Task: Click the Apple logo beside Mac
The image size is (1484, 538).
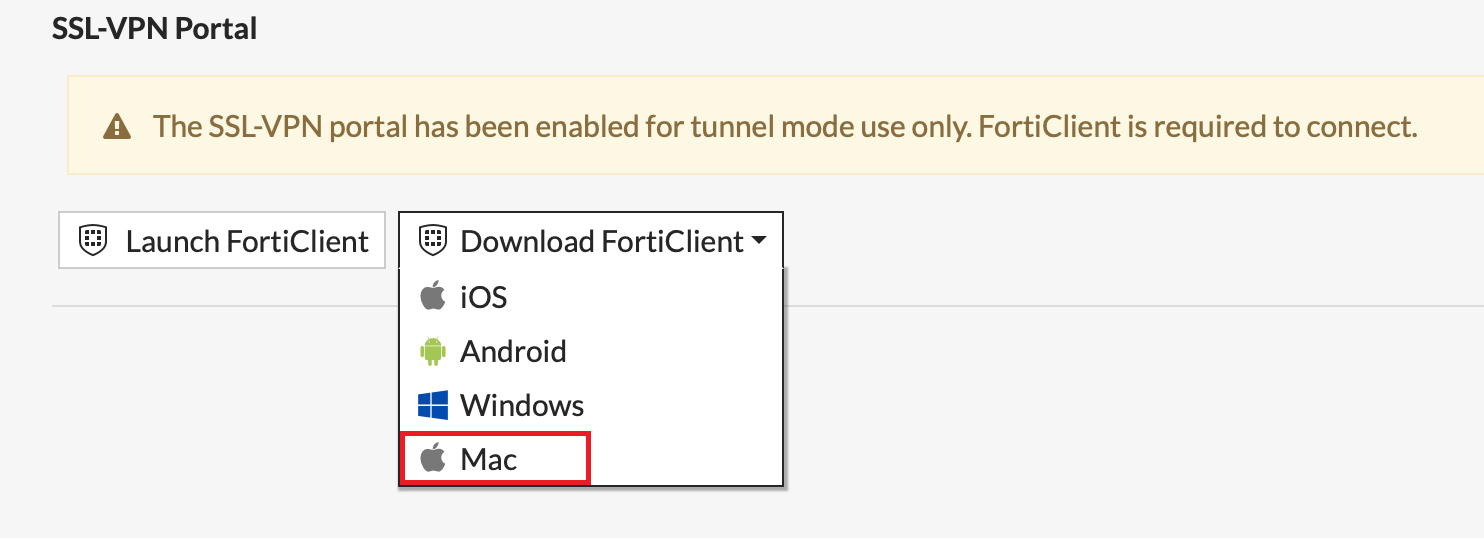Action: pos(432,459)
